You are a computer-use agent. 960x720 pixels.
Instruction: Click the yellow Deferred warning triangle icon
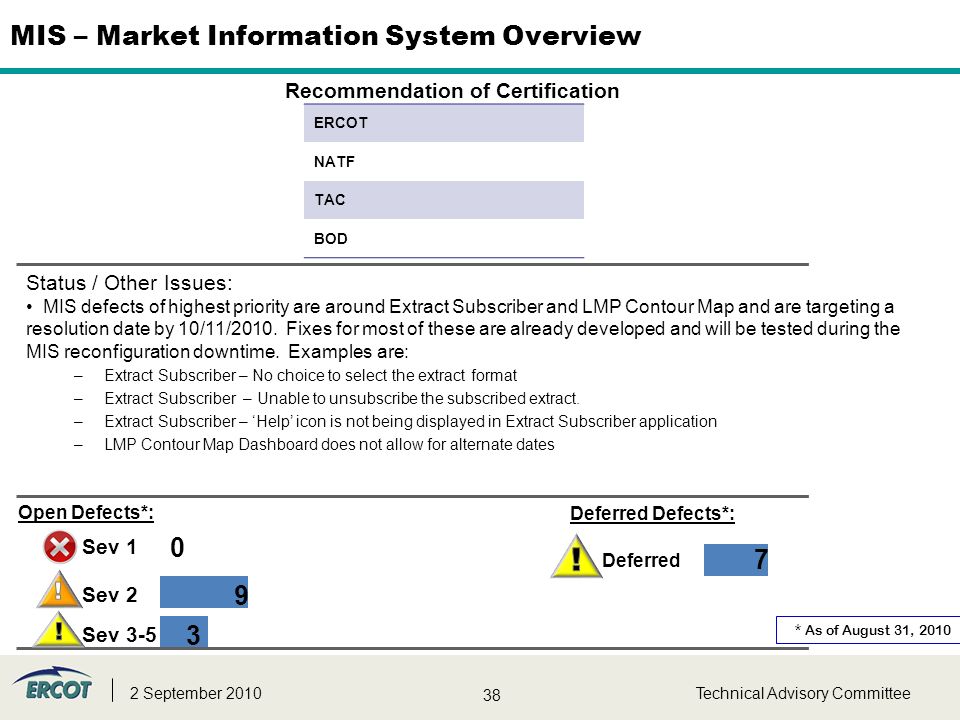tap(576, 557)
